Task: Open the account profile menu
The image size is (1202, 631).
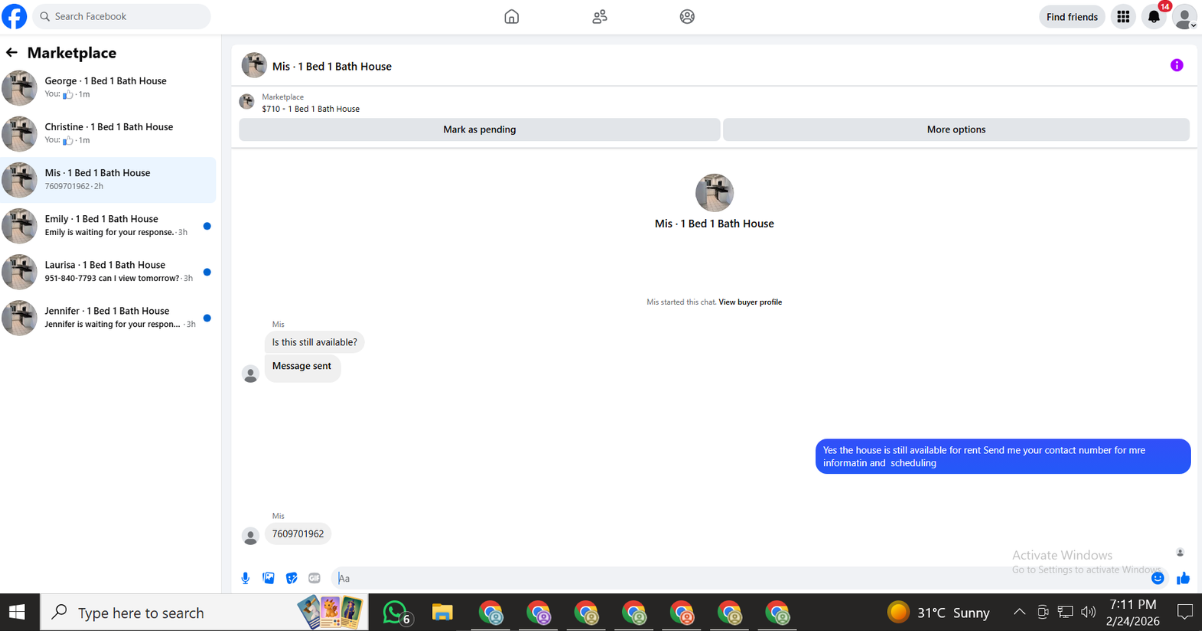Action: [x=1184, y=16]
